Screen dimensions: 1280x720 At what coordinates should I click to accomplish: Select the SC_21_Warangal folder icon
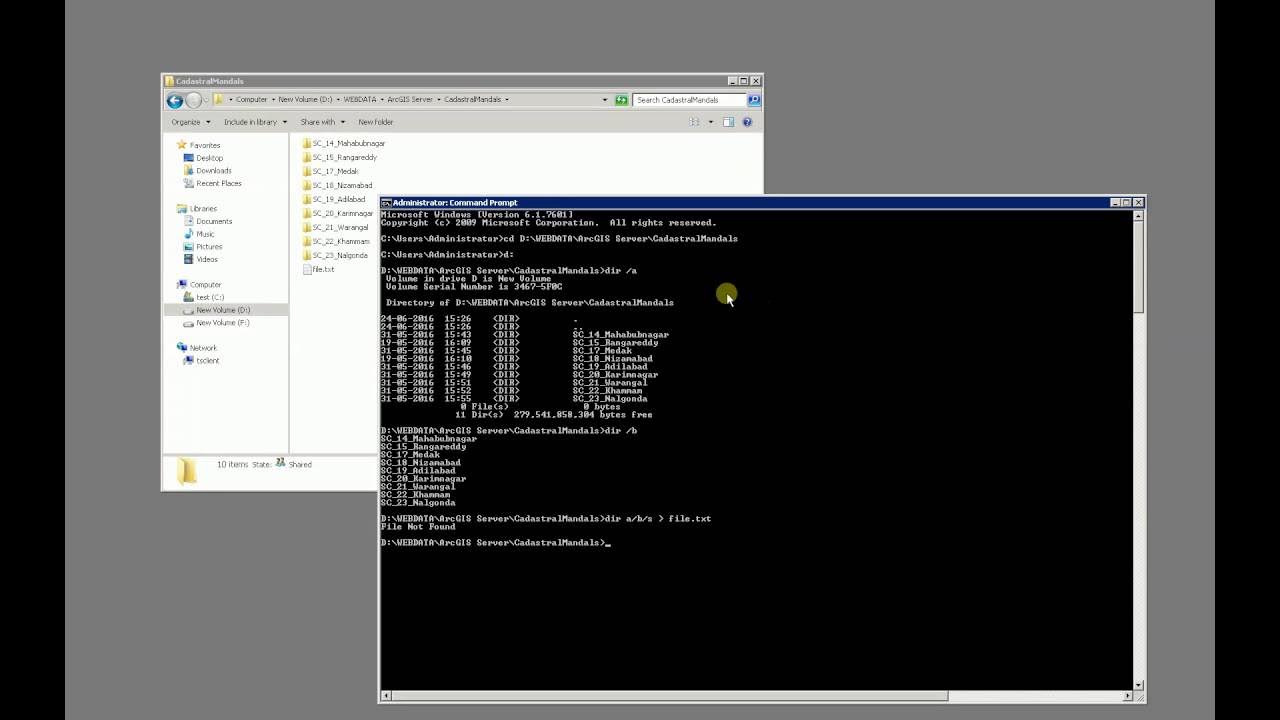click(x=307, y=227)
